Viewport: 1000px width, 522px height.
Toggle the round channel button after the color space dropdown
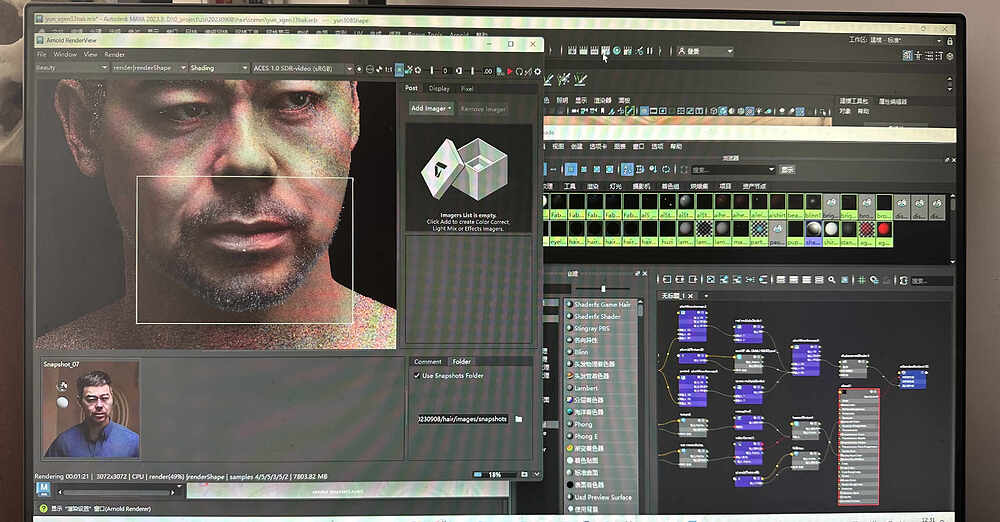click(359, 69)
